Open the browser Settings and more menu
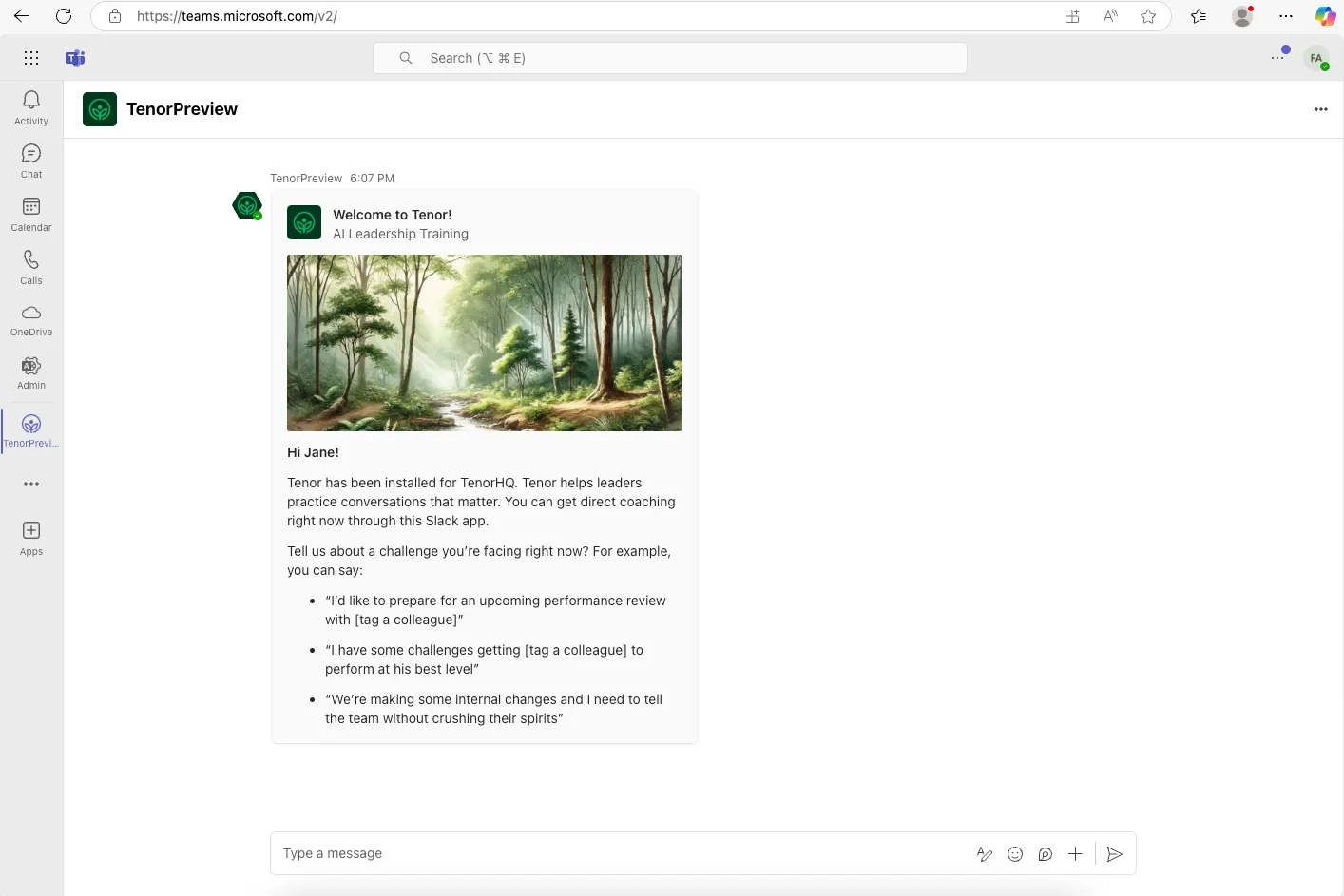 (1286, 16)
